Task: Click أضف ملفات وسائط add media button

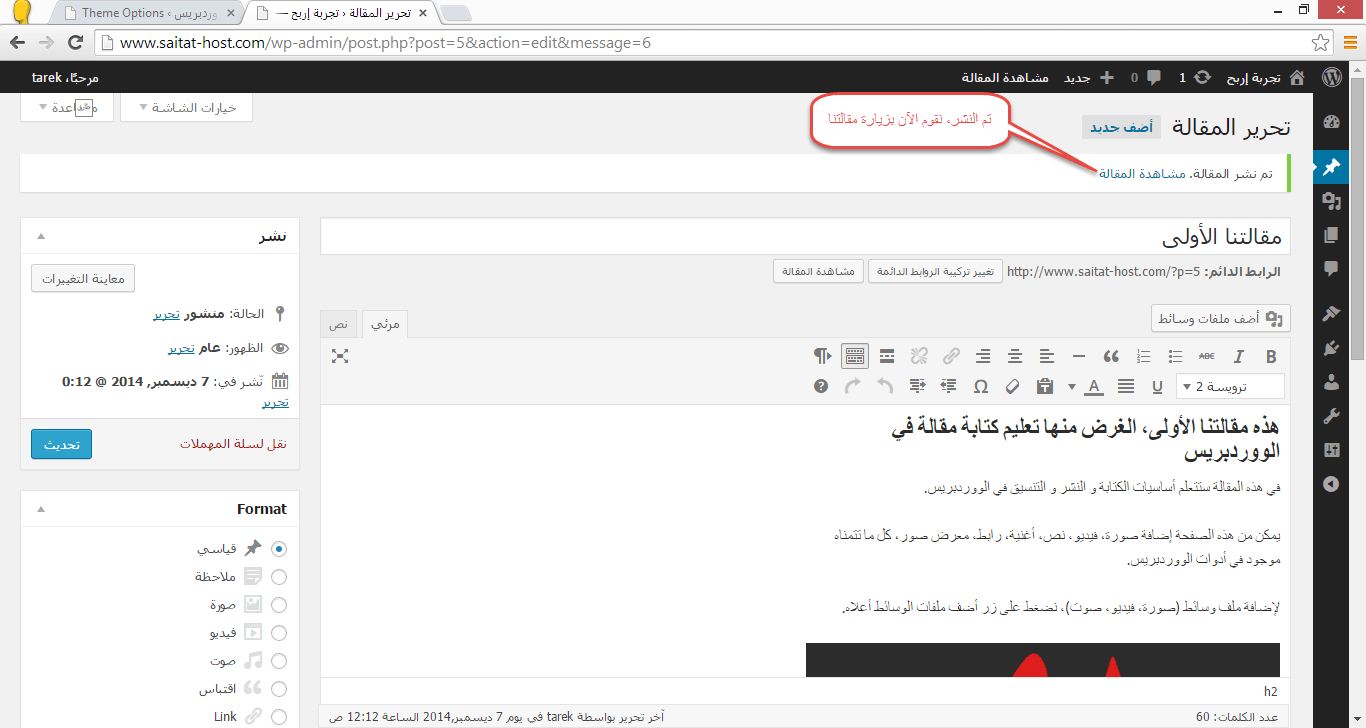Action: pyautogui.click(x=1220, y=318)
